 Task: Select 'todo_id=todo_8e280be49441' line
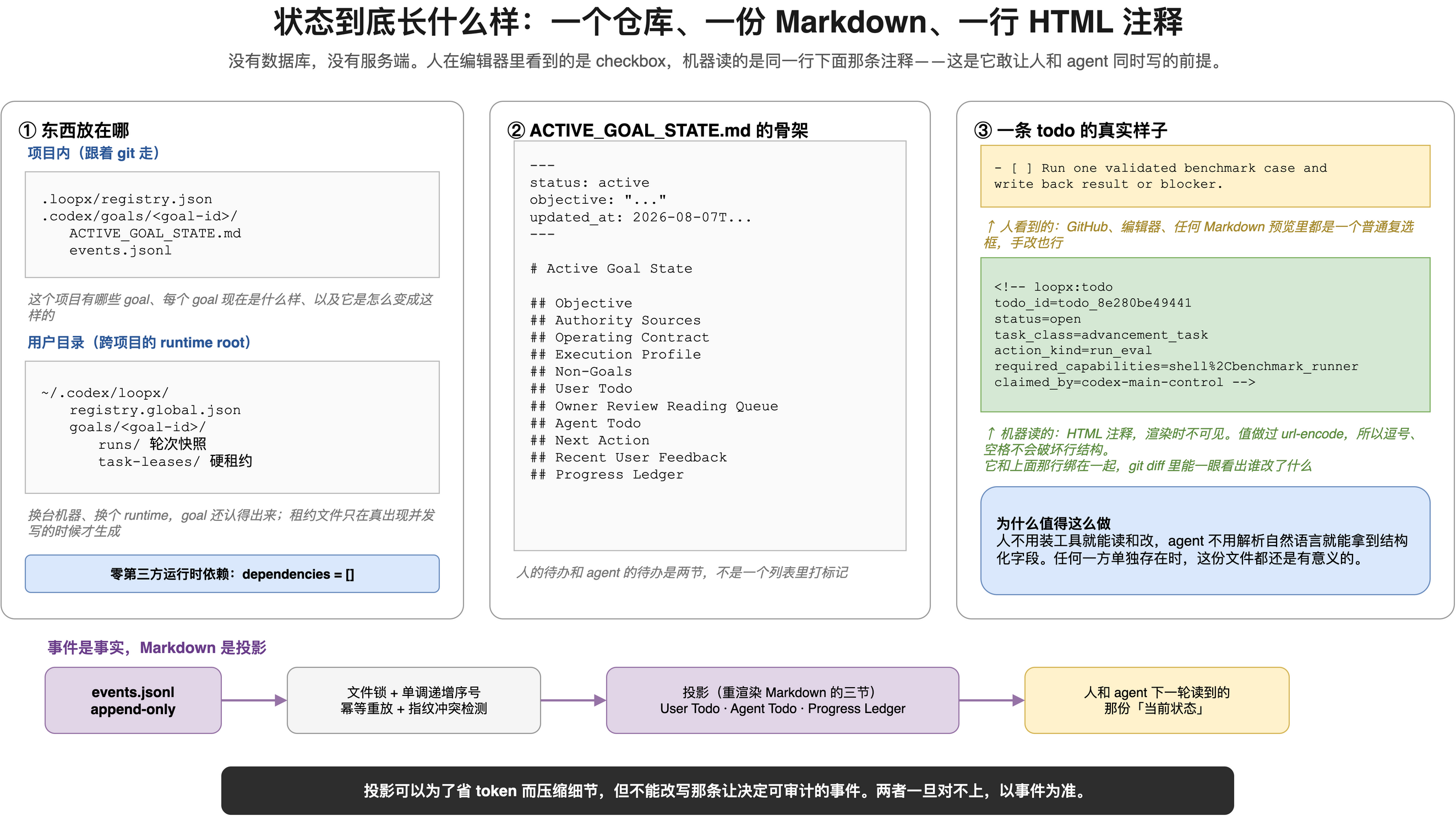1093,302
